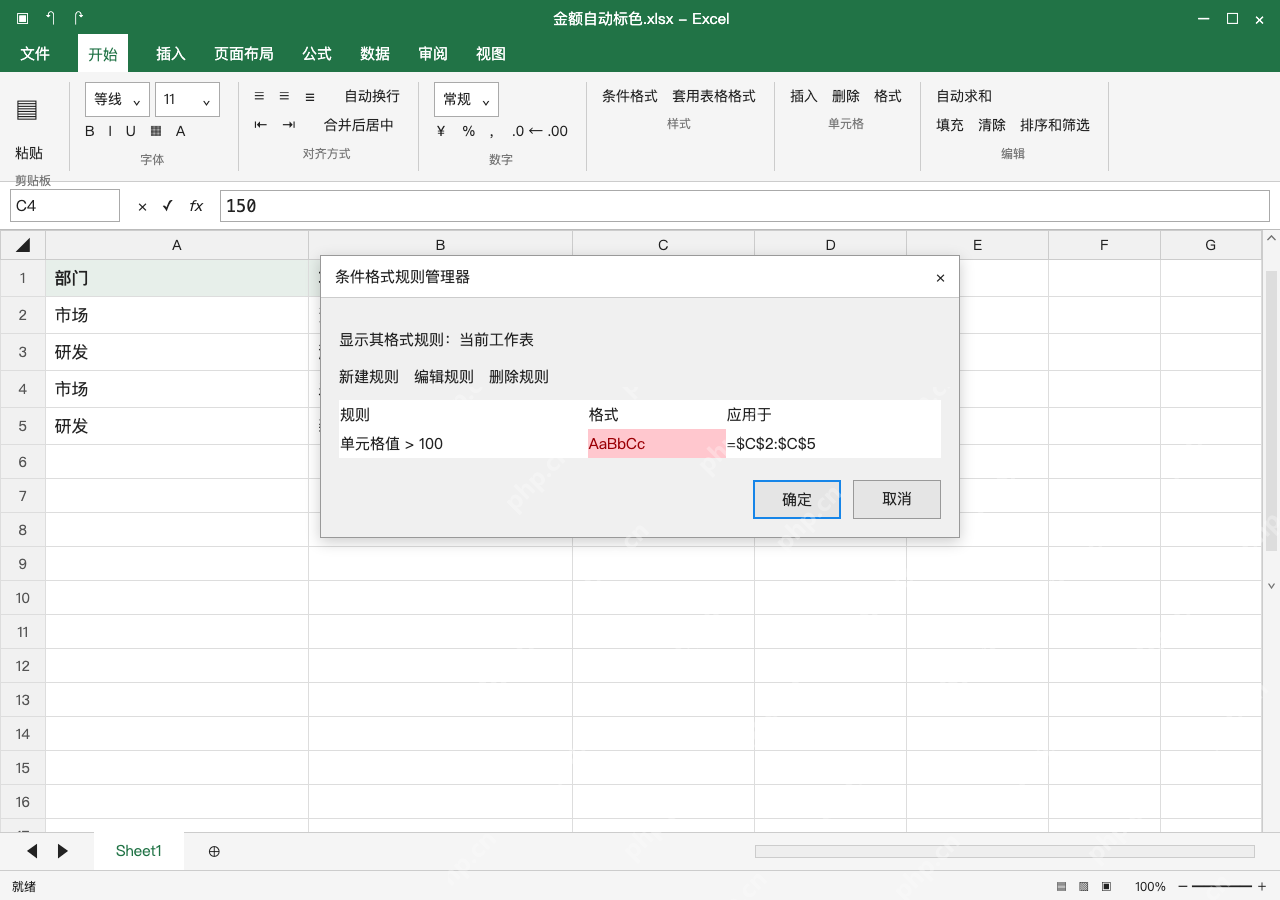Open the 条件格式 menu in the ribbon

(630, 96)
